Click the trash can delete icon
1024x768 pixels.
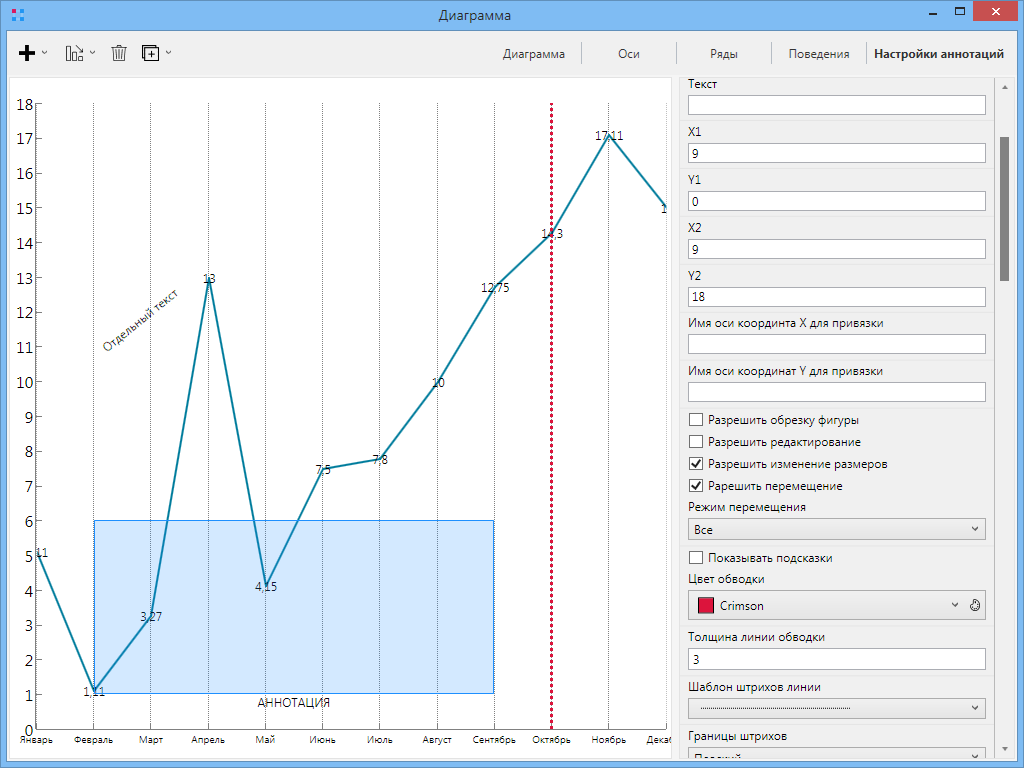click(x=119, y=53)
